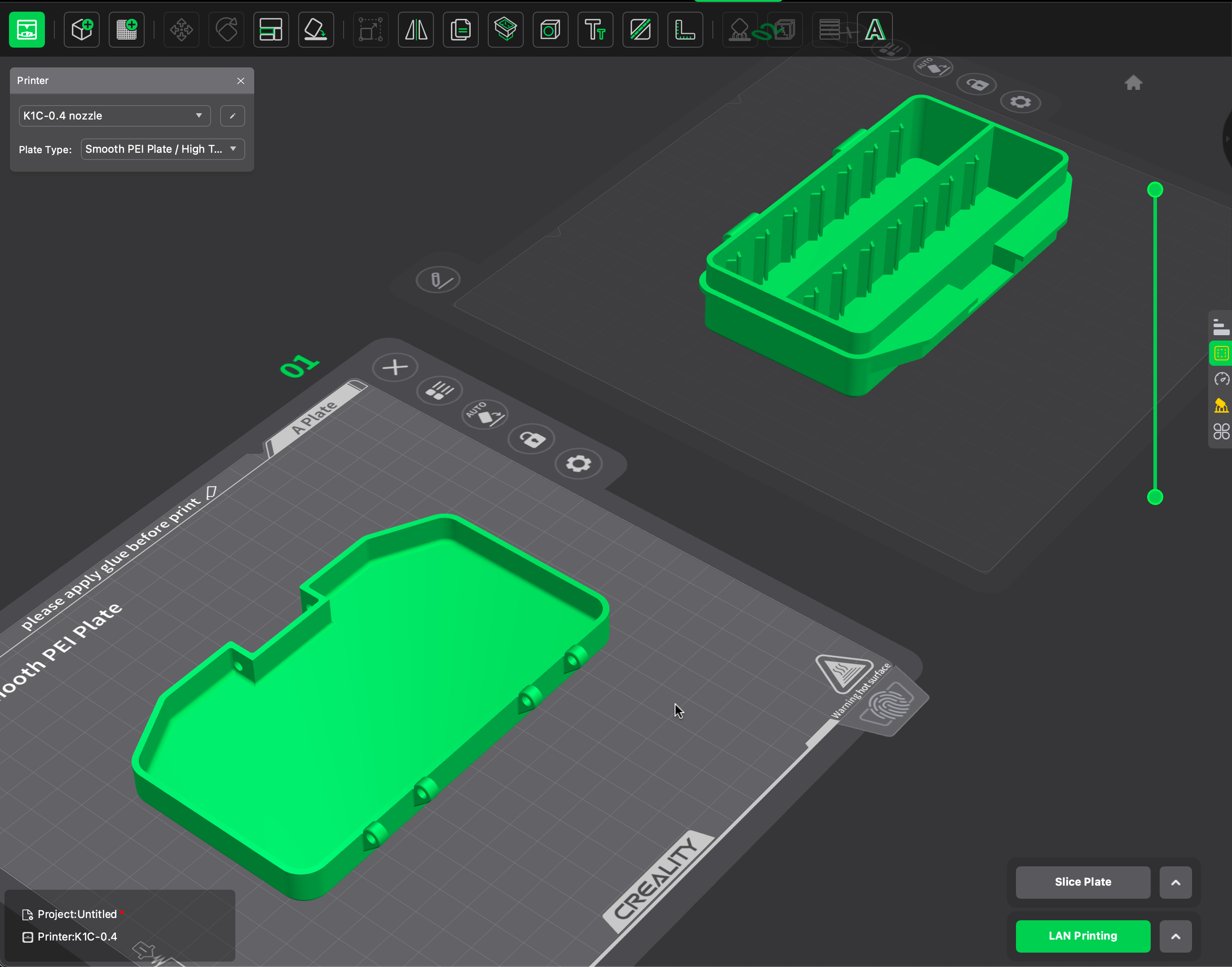The height and width of the screenshot is (967, 1232).
Task: Select the yellow support settings icon in sidebar
Action: pyautogui.click(x=1221, y=405)
